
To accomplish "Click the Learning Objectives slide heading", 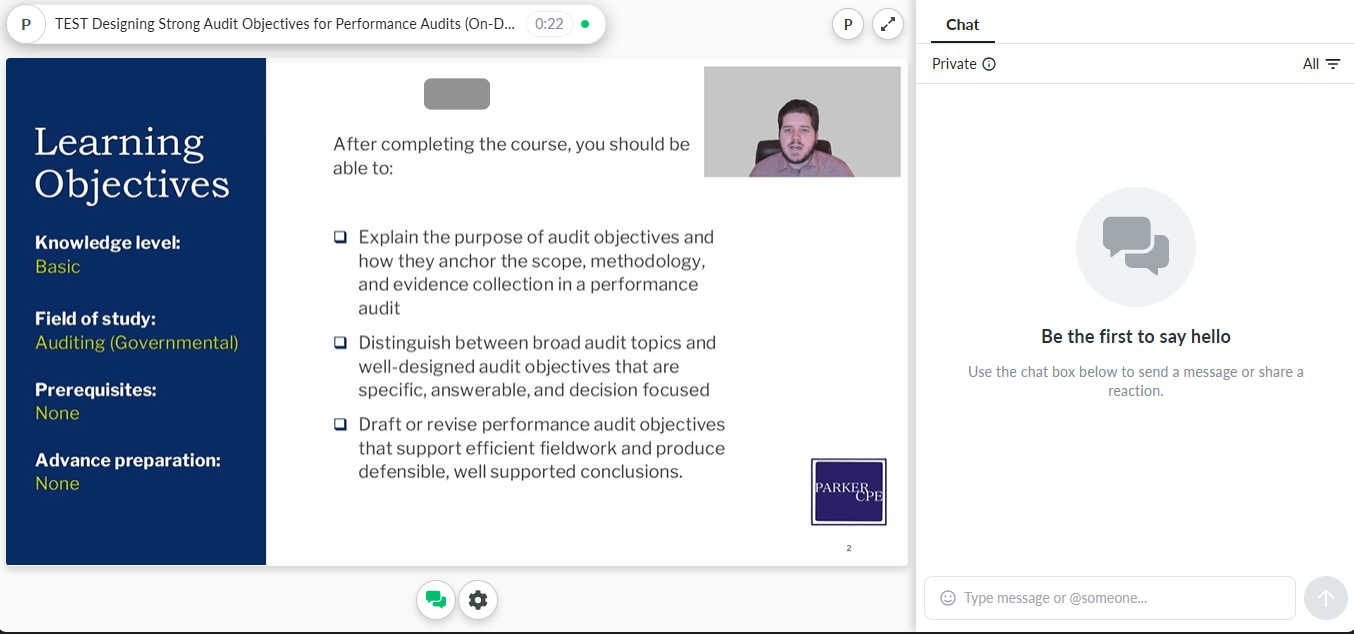I will coord(132,163).
